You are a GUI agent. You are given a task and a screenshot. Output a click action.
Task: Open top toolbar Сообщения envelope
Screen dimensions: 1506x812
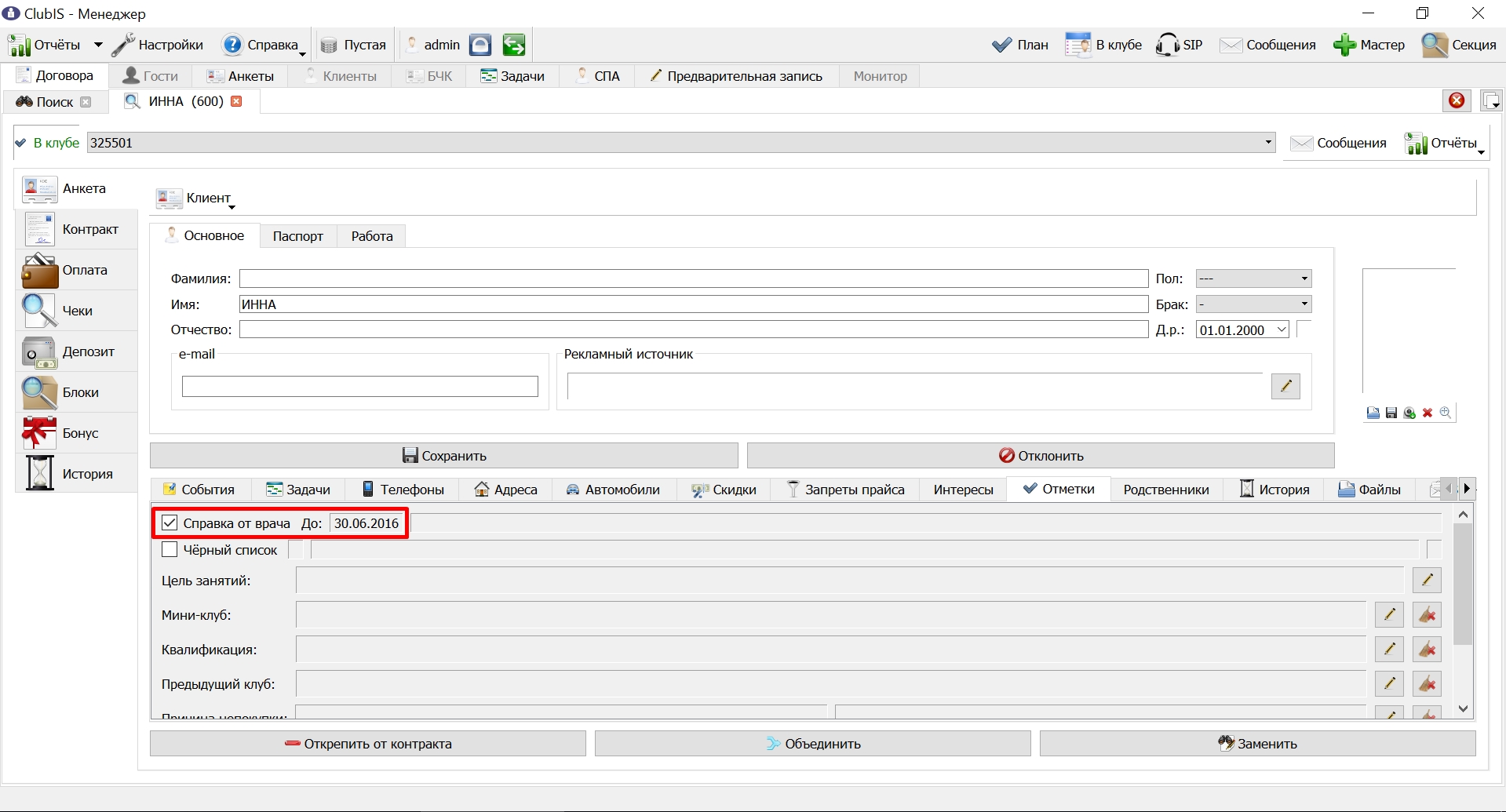click(x=1267, y=45)
